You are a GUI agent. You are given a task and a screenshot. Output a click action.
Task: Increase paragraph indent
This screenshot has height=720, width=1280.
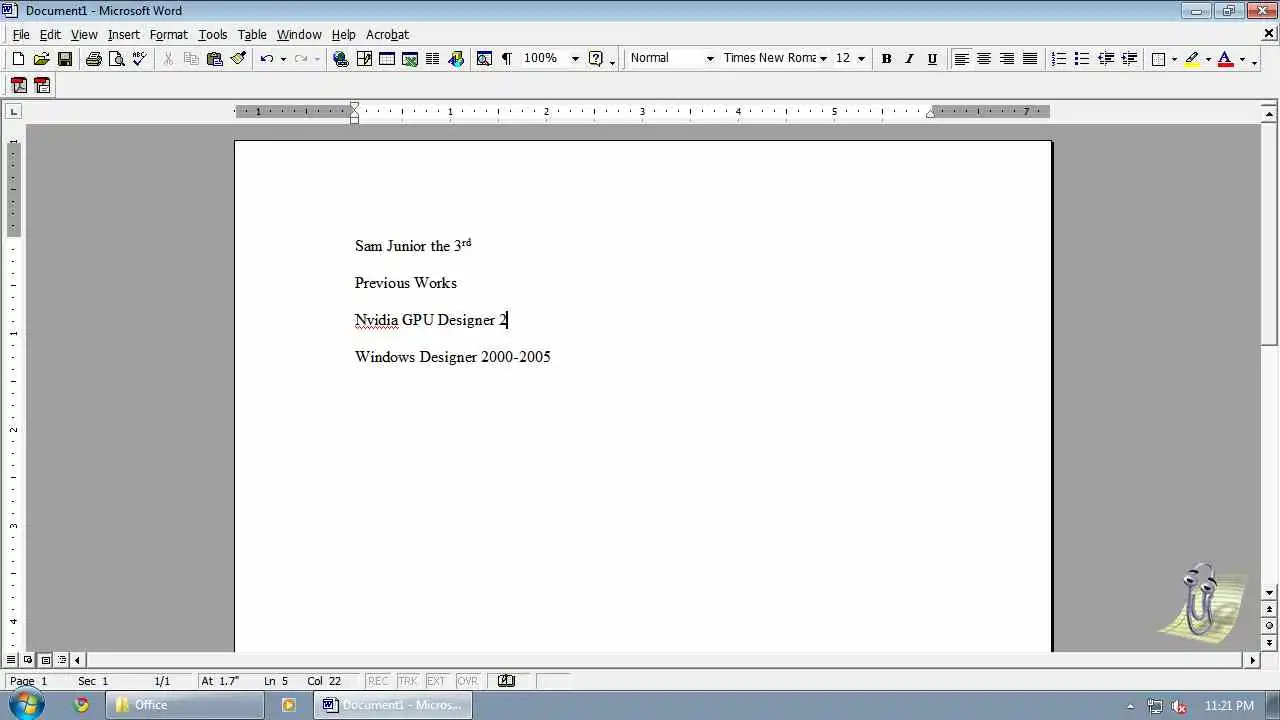click(1129, 59)
